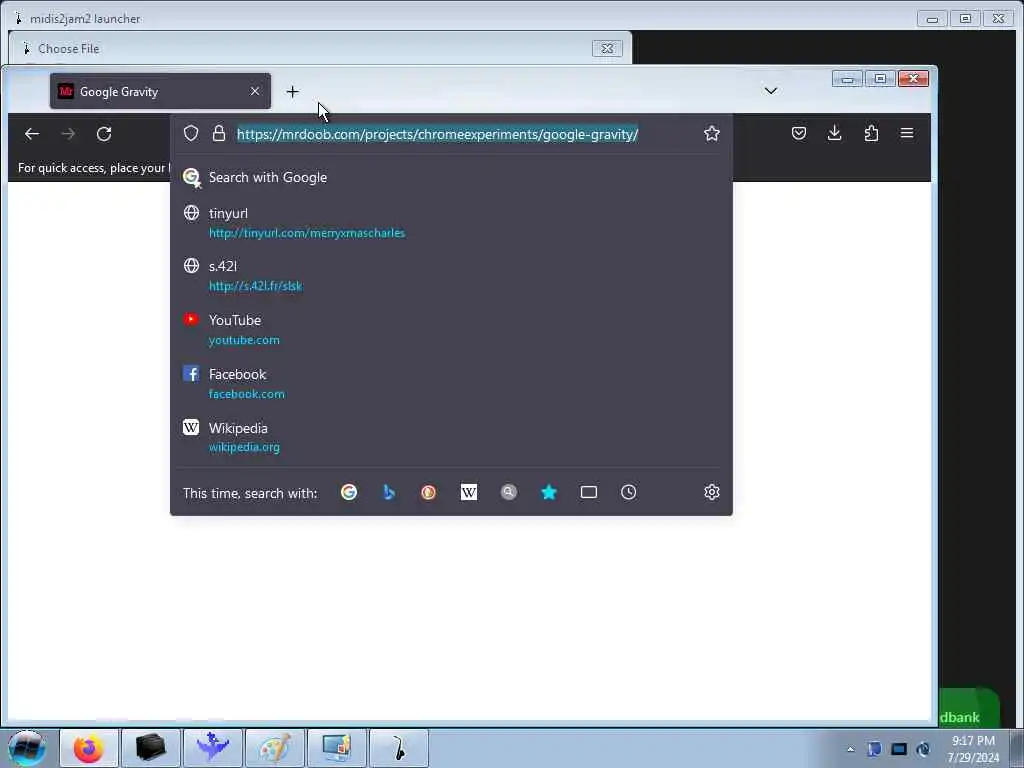Search this time with DuckDuckGo icon
The image size is (1024, 768).
pos(428,492)
